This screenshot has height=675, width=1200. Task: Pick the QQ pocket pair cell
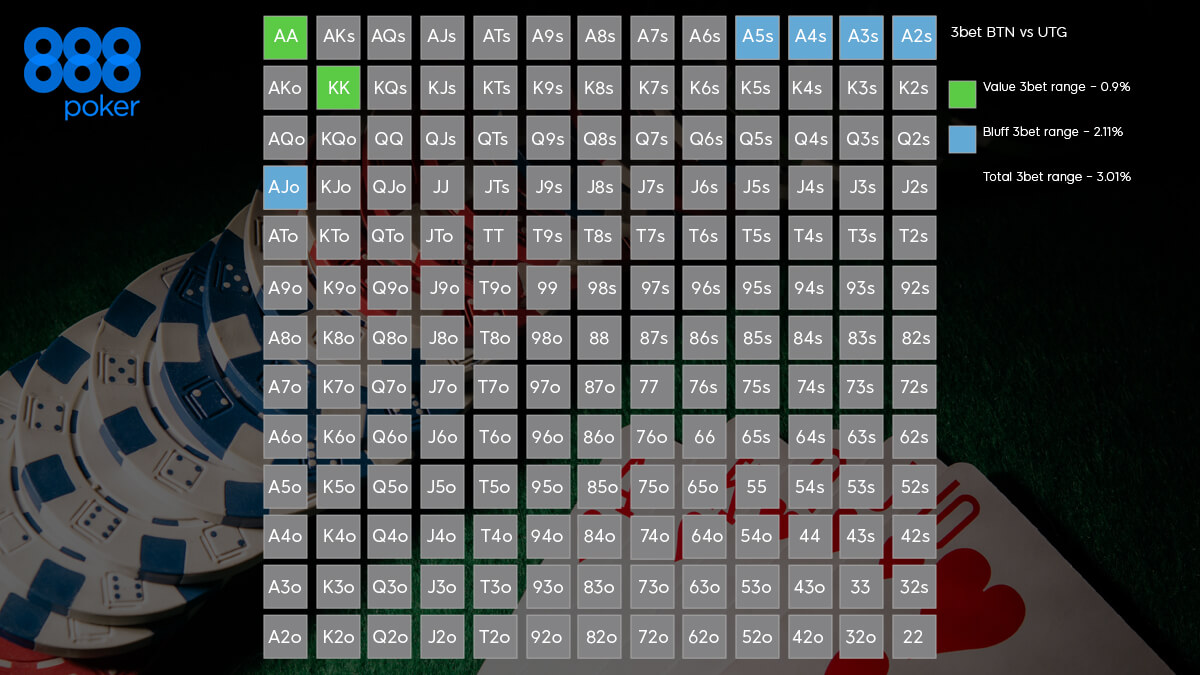click(x=389, y=137)
